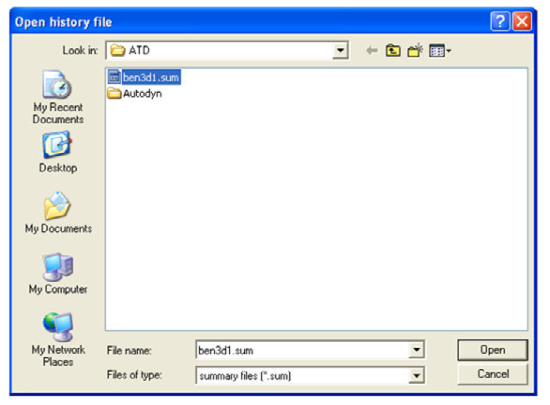Click the Back arrow navigation icon
The height and width of the screenshot is (405, 550).
(x=372, y=51)
